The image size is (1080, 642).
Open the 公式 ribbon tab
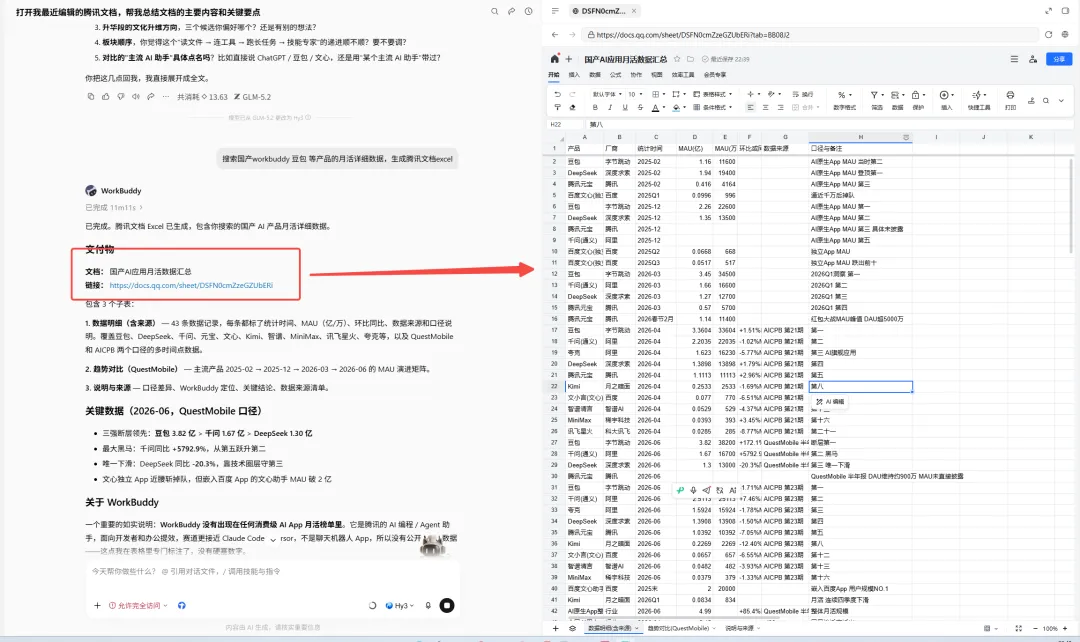[x=616, y=74]
